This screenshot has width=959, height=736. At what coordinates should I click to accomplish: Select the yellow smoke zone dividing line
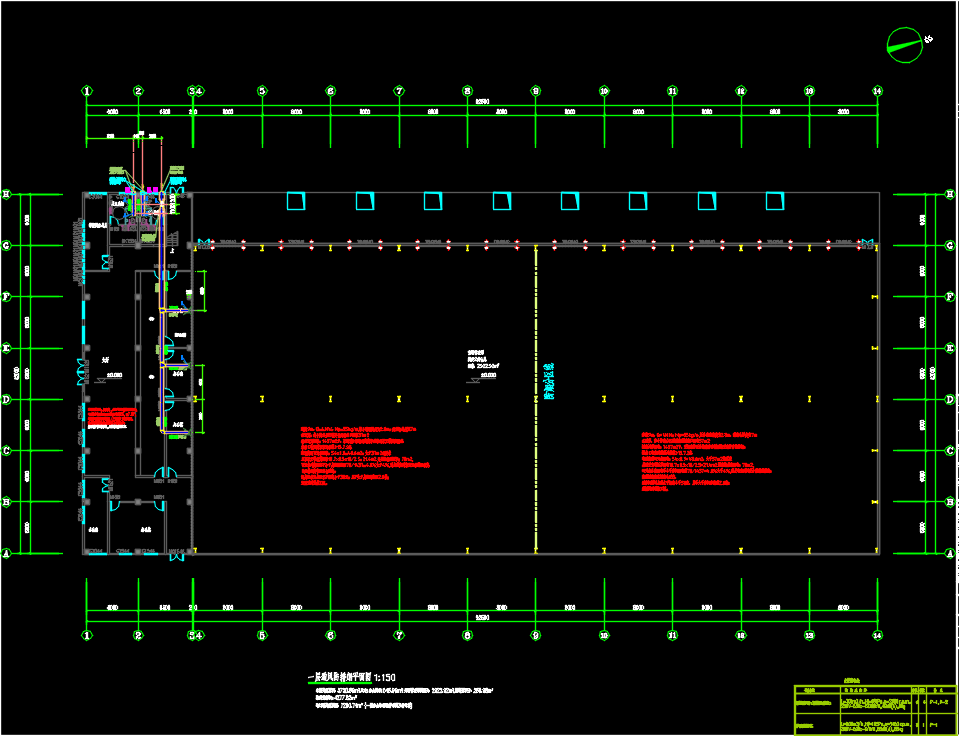(x=536, y=400)
